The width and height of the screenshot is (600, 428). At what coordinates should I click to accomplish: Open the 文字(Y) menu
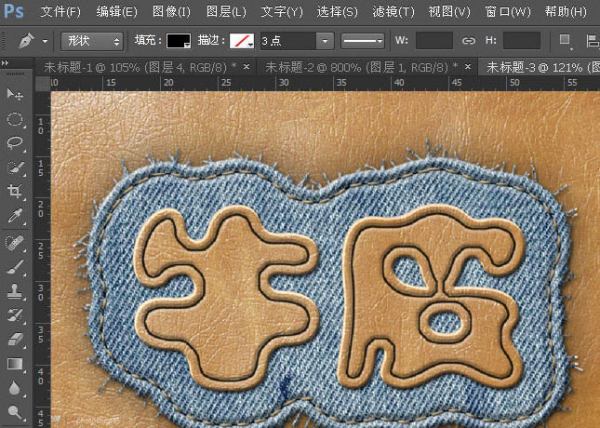[x=282, y=12]
